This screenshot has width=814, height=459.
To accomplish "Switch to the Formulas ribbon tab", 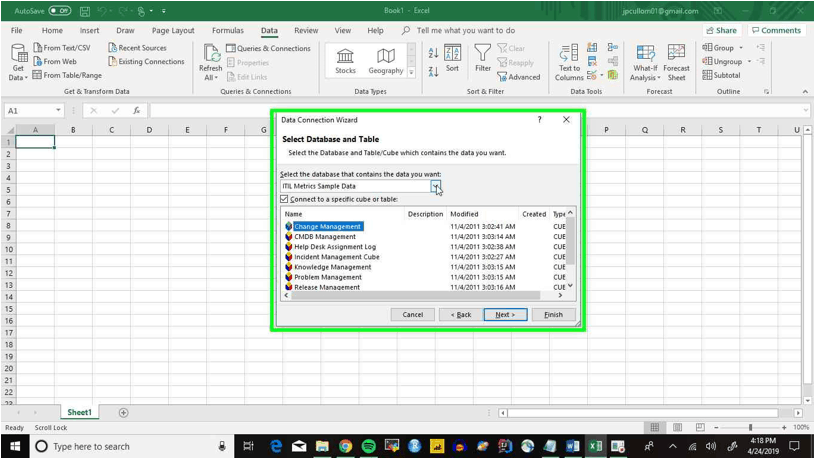I will (228, 31).
